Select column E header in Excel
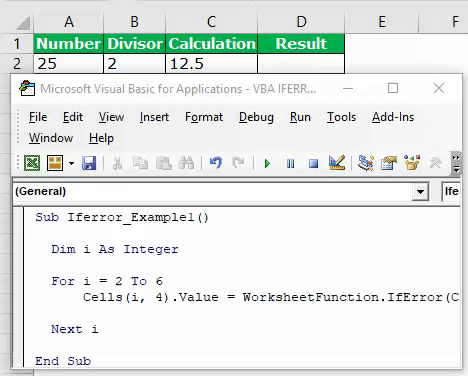The height and width of the screenshot is (376, 468). coord(382,22)
